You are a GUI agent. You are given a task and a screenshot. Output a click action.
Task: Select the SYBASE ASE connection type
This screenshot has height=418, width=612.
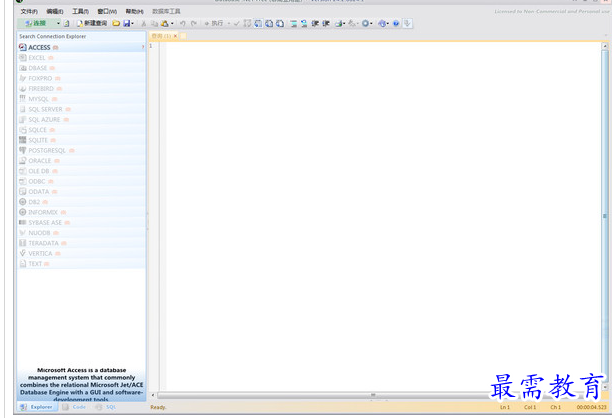(x=81, y=222)
